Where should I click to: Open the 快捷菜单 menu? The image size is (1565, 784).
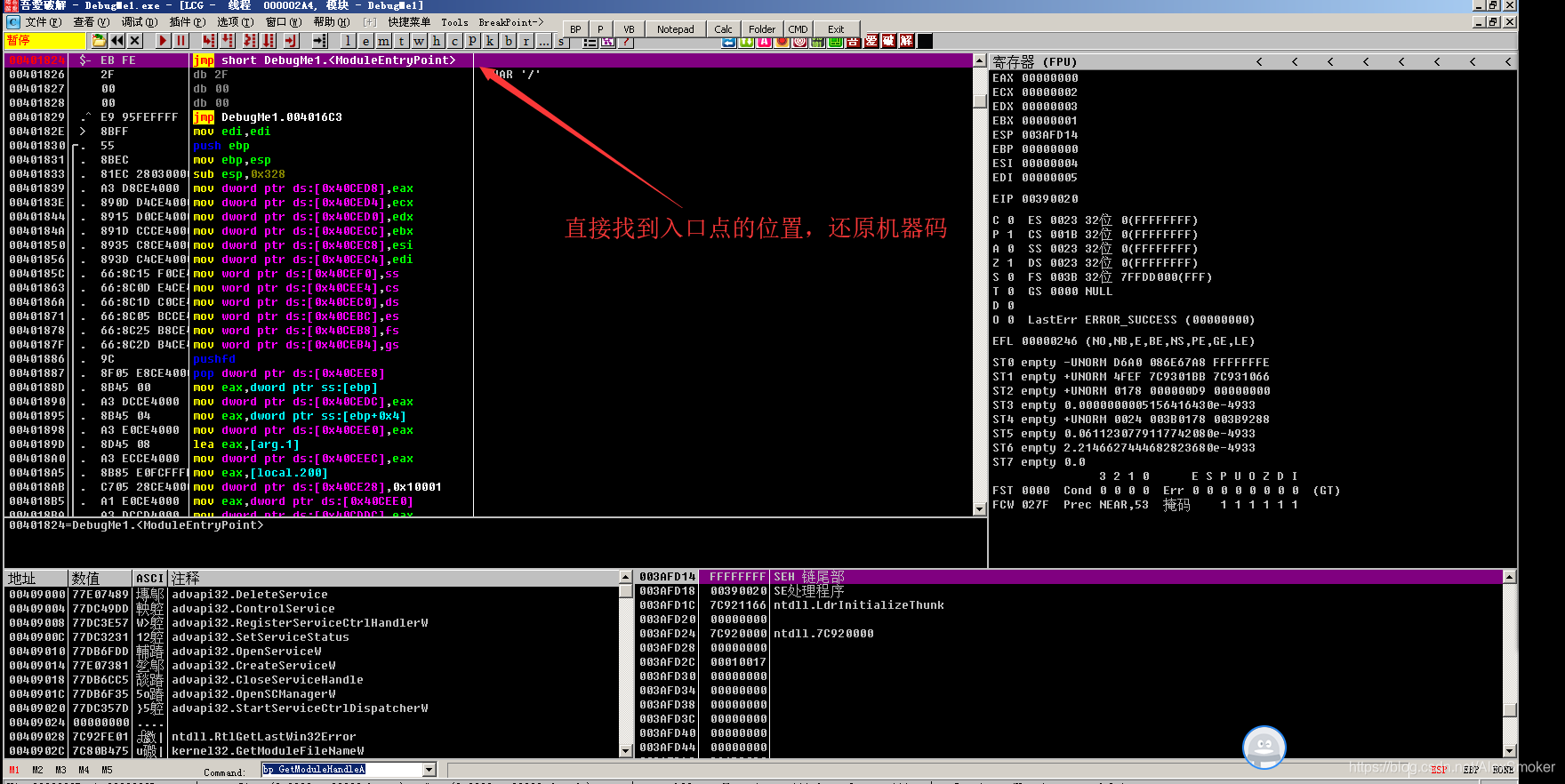pyautogui.click(x=409, y=22)
